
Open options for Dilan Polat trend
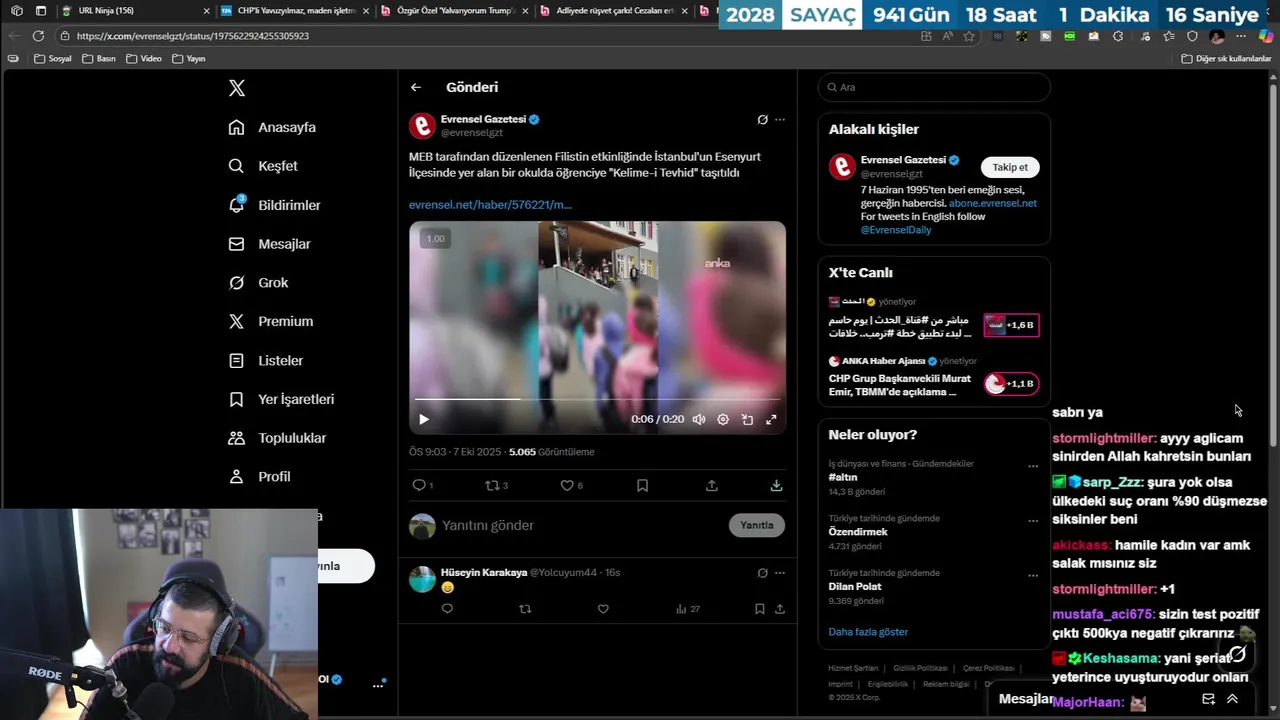[x=1033, y=575]
